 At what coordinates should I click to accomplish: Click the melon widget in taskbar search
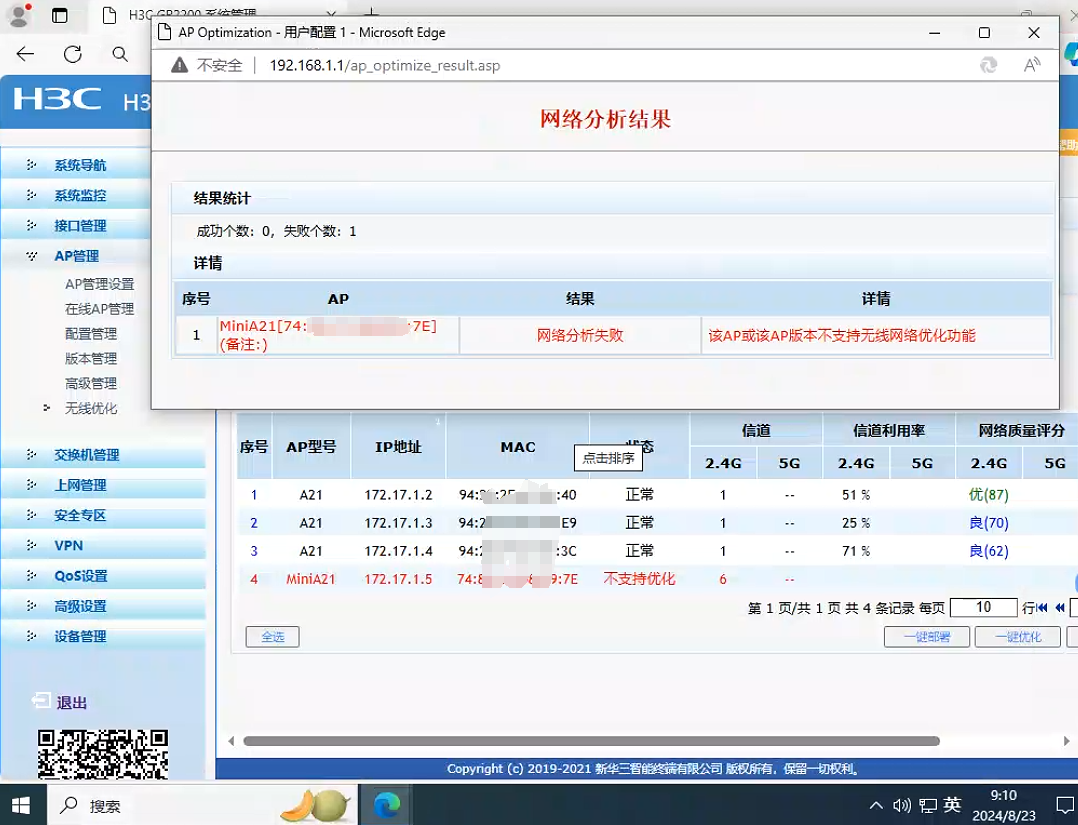(x=316, y=805)
